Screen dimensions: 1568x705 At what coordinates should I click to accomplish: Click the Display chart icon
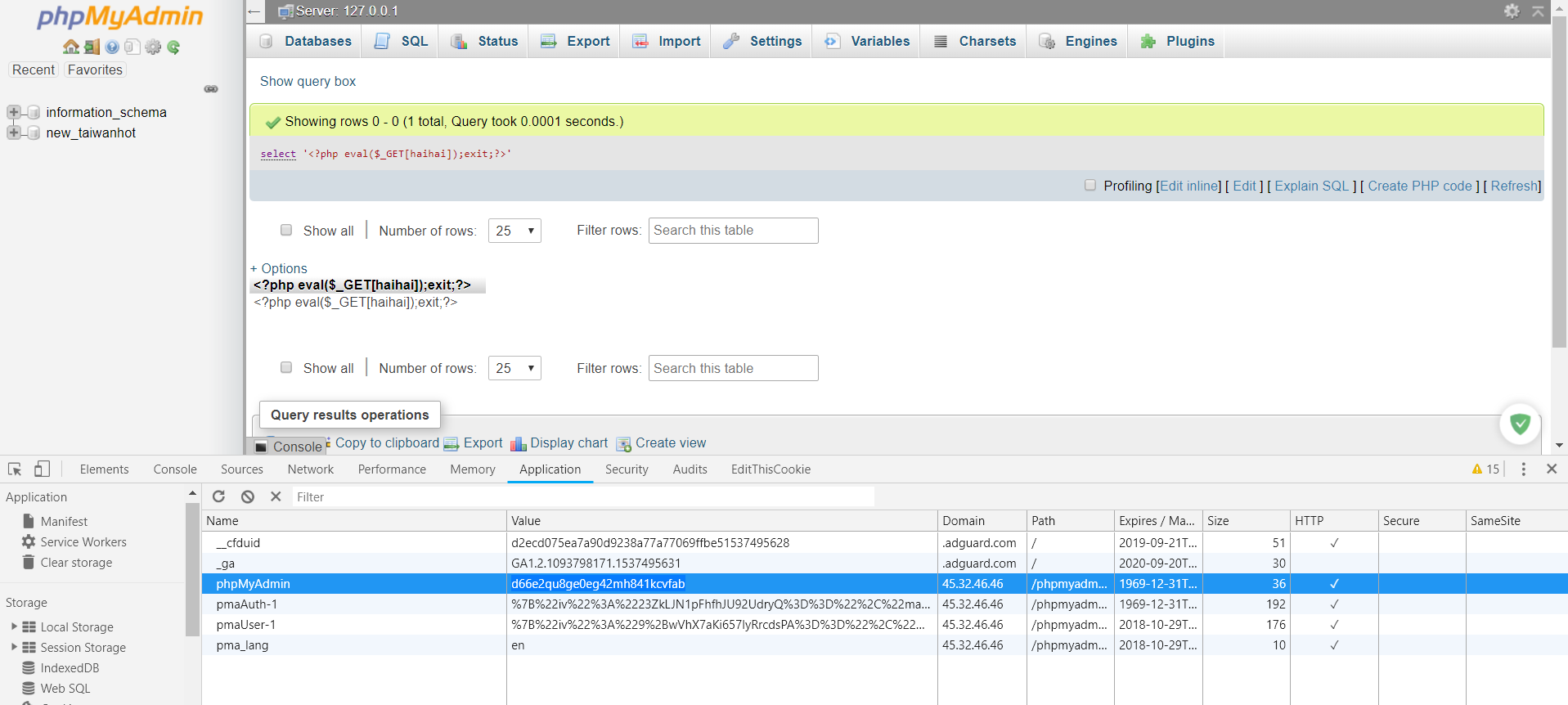pyautogui.click(x=518, y=443)
